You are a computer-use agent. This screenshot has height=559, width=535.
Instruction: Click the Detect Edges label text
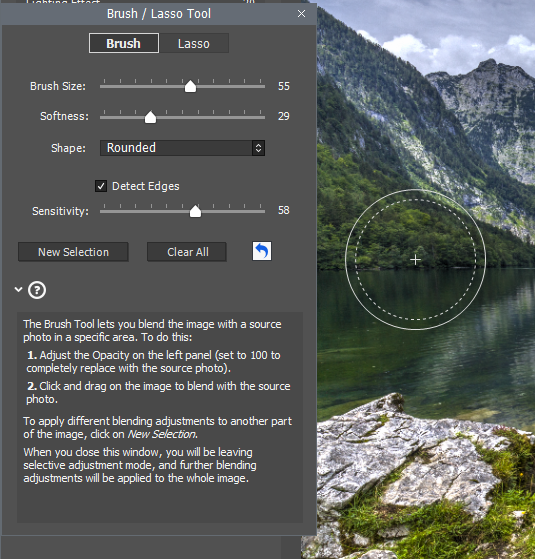(x=146, y=186)
